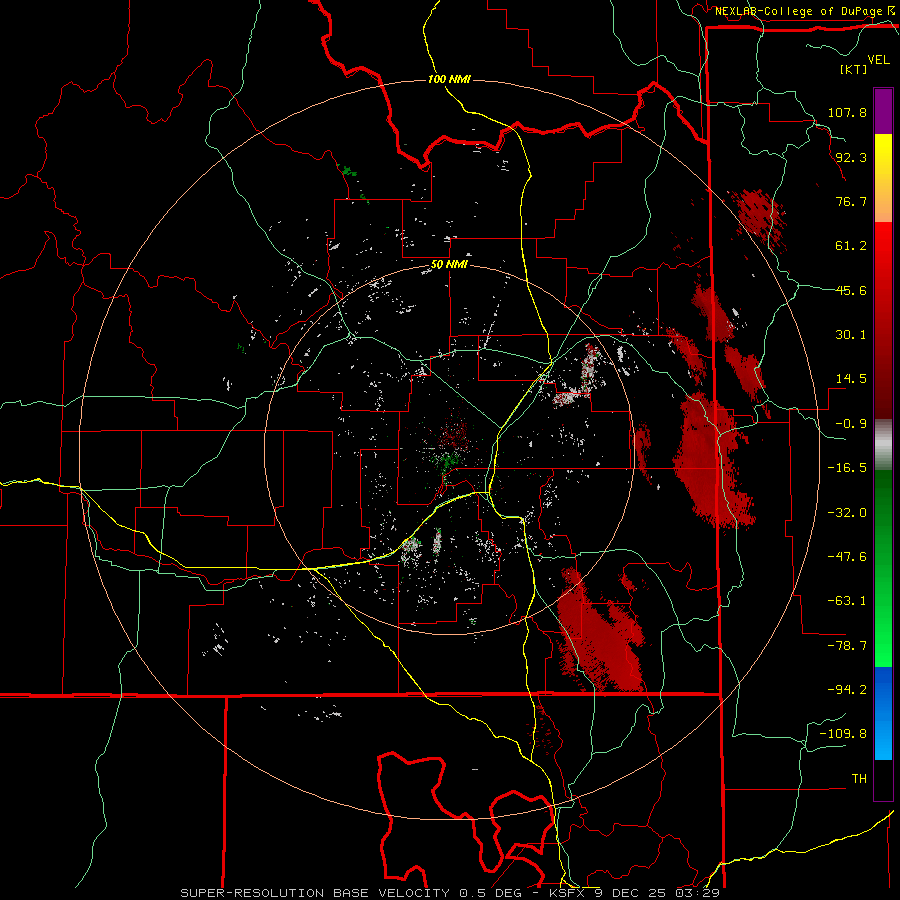Select the 76.7 velocity scale value
This screenshot has width=900, height=900.
click(851, 201)
